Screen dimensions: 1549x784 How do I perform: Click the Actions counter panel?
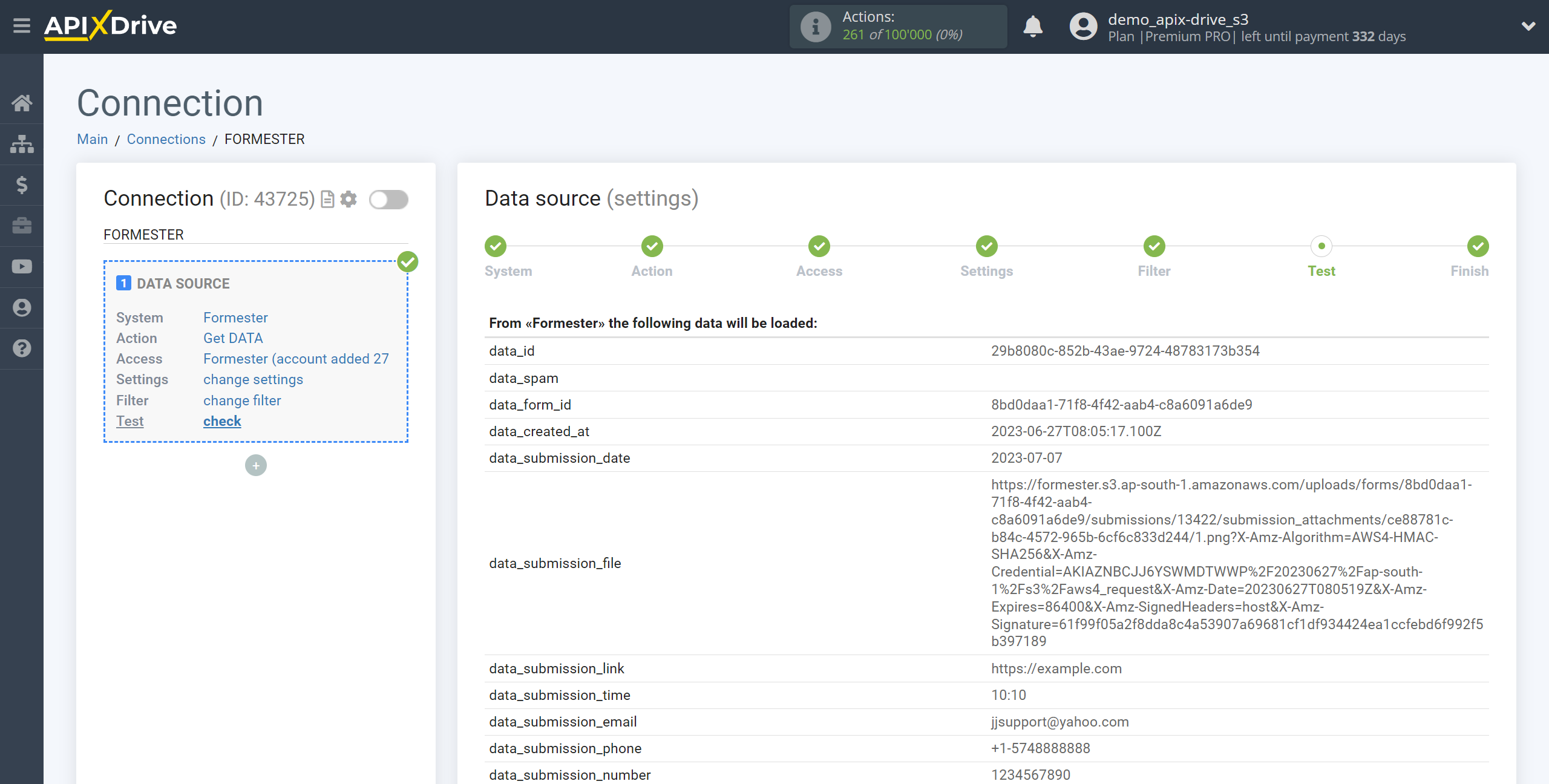[x=898, y=27]
